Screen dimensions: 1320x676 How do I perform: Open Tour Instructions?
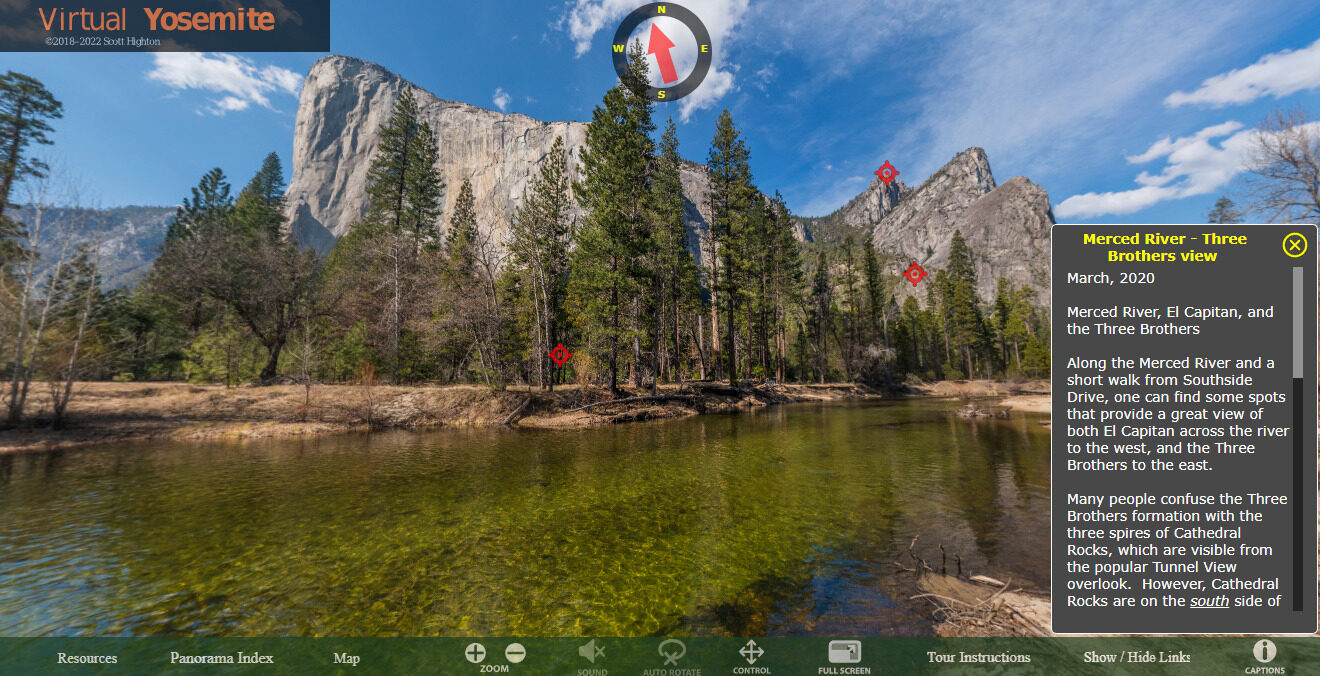pos(978,657)
